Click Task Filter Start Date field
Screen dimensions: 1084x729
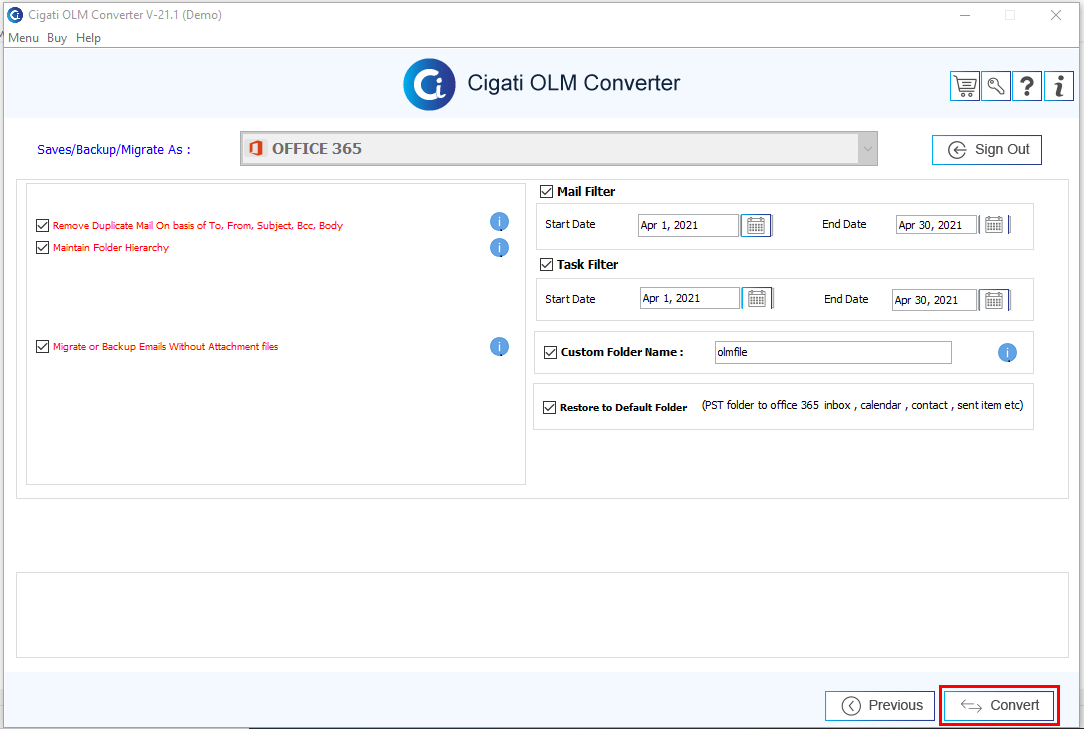point(690,298)
